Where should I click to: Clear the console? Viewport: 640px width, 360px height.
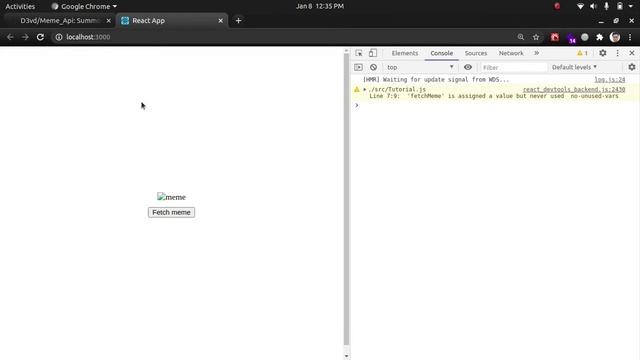(x=373, y=67)
